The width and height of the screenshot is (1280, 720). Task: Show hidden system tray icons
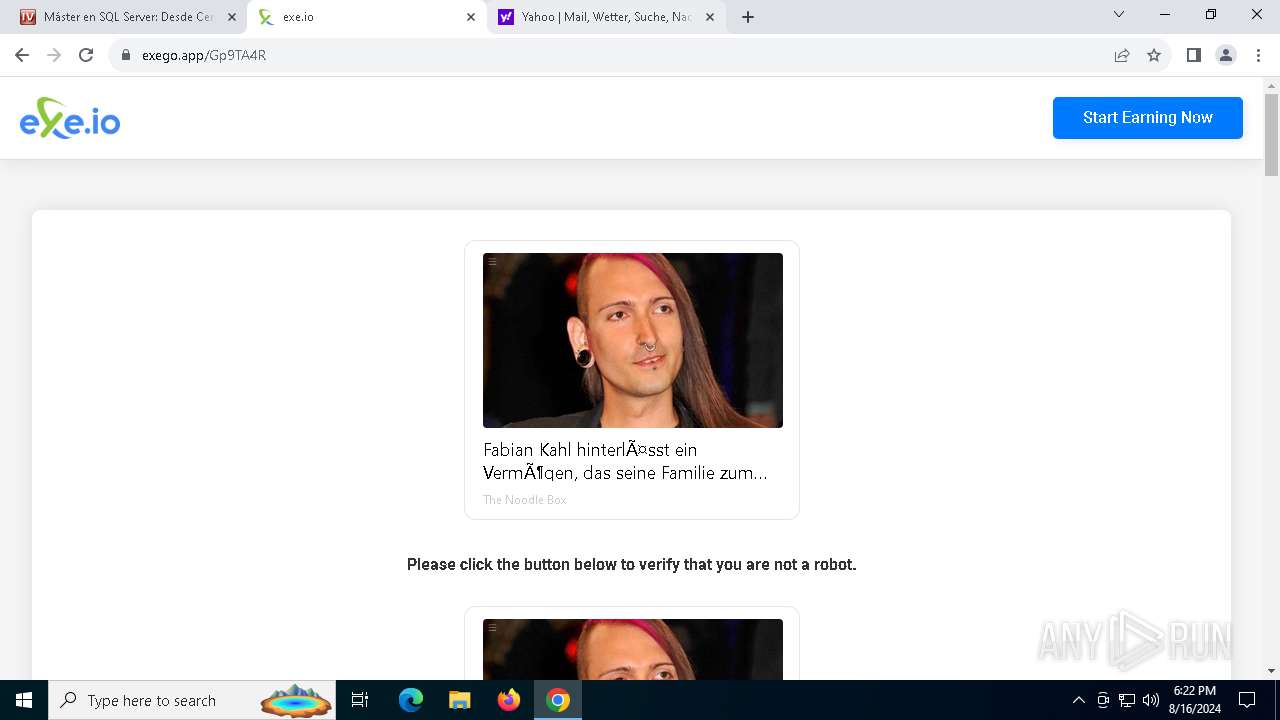click(x=1078, y=700)
